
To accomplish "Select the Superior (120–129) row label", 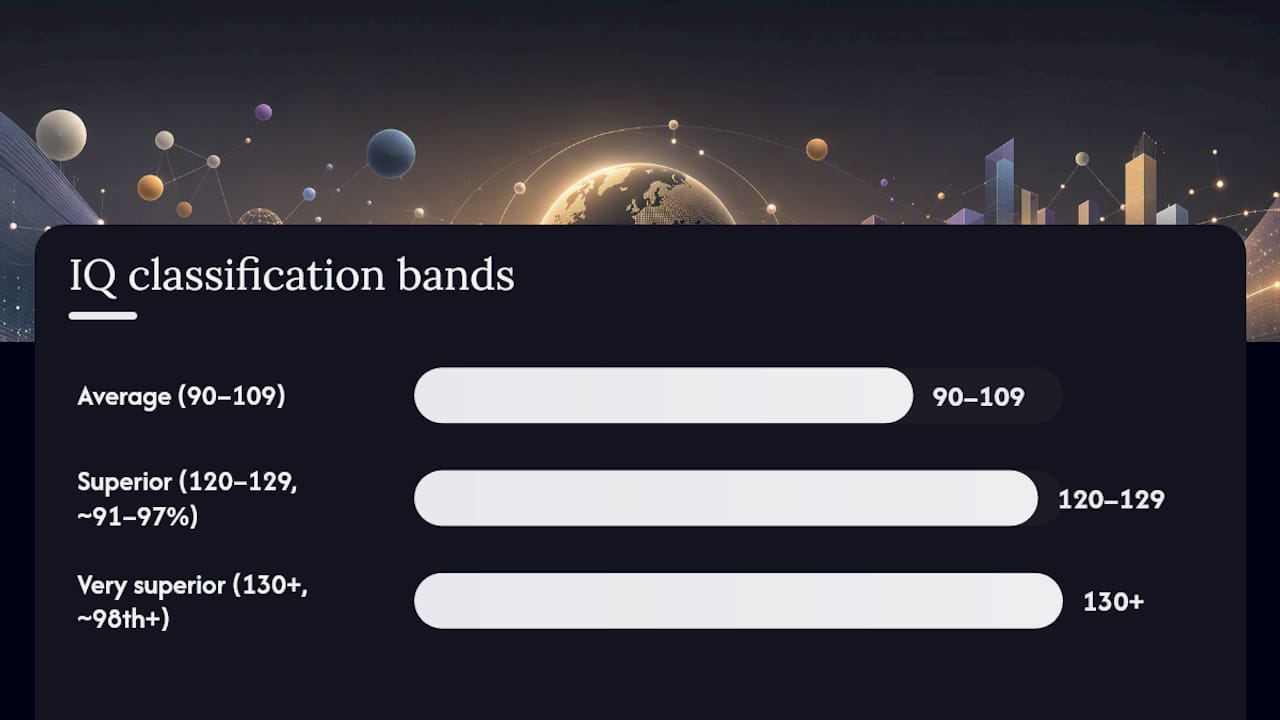I will (187, 499).
